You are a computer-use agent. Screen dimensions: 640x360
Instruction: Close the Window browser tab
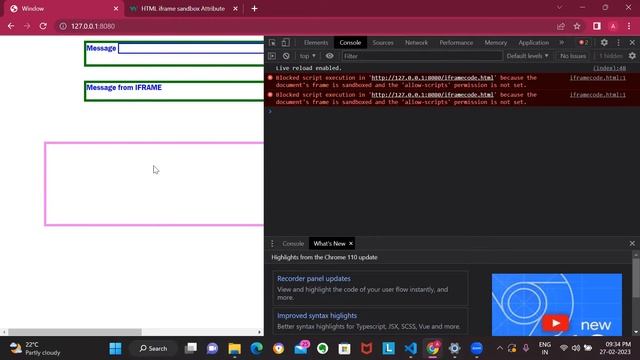pyautogui.click(x=116, y=9)
